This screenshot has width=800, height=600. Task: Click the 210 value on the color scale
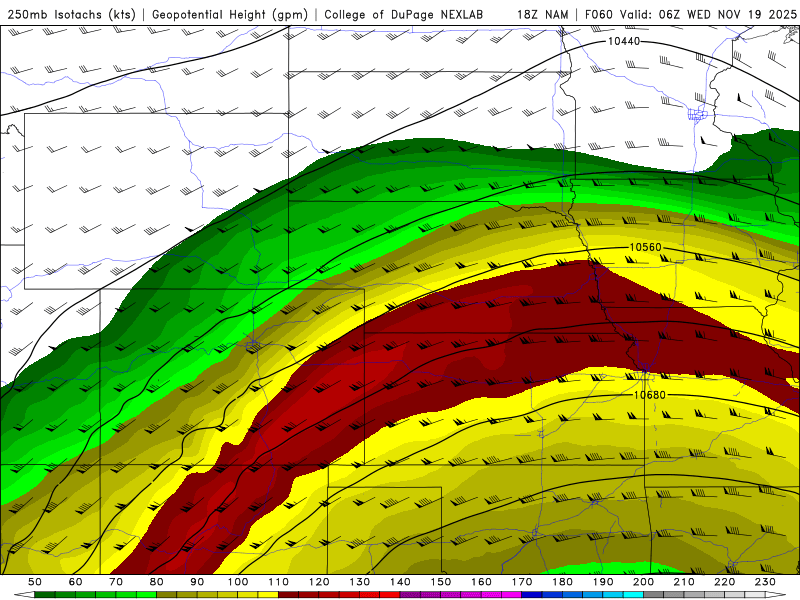[x=684, y=582]
